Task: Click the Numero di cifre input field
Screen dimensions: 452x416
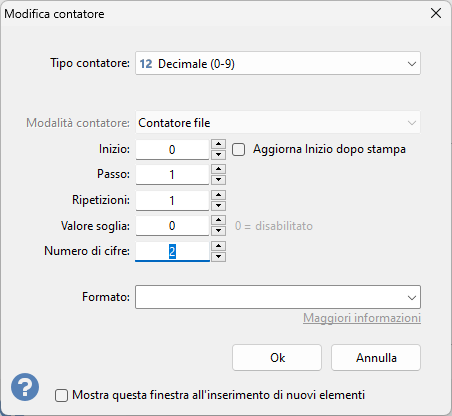Action: [172, 251]
